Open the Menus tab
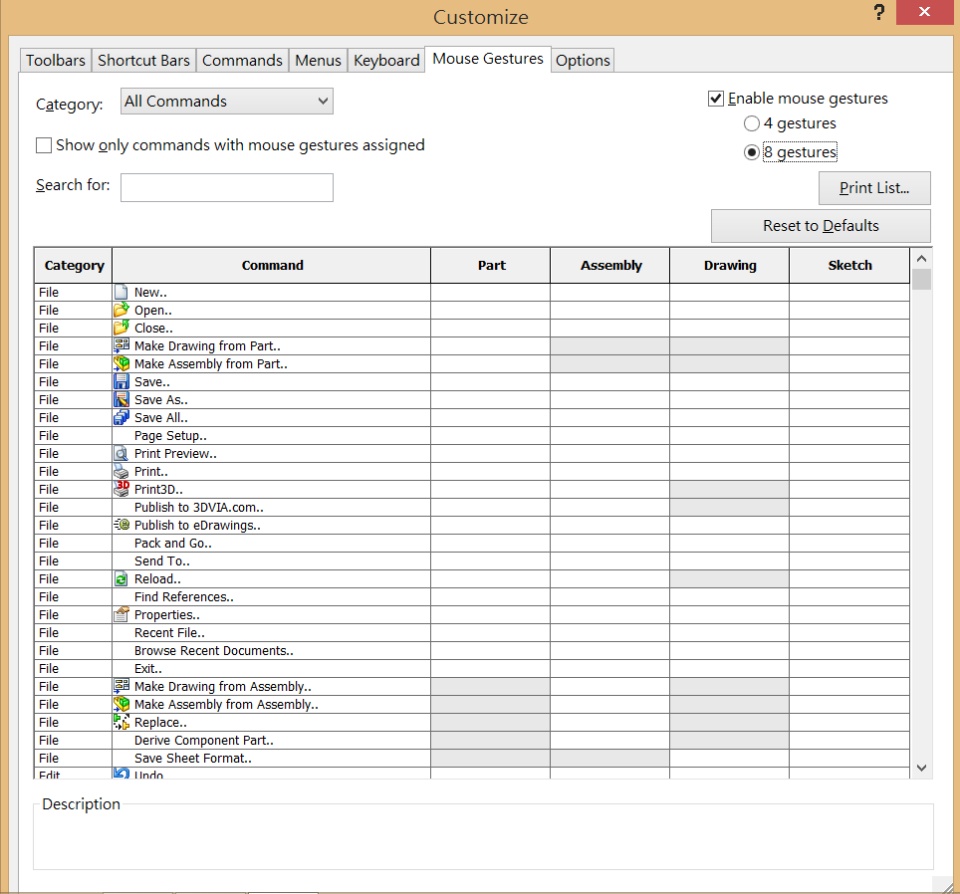 pos(318,60)
